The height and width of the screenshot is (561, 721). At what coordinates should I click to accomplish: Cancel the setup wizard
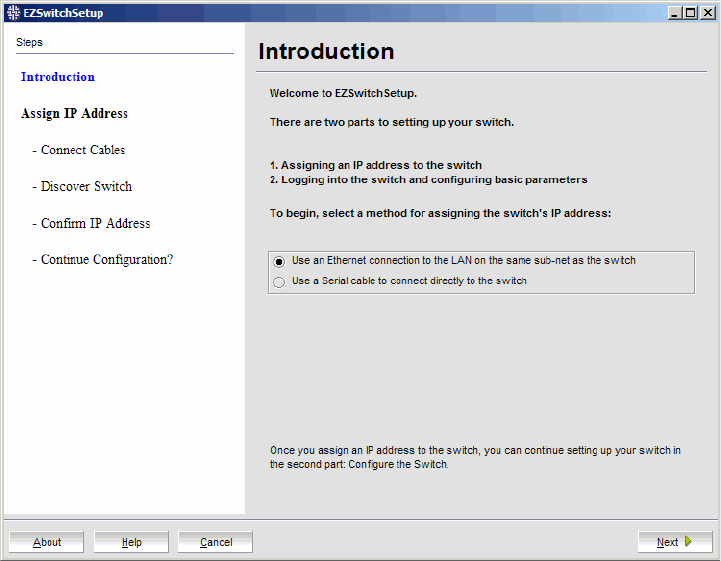coord(215,542)
